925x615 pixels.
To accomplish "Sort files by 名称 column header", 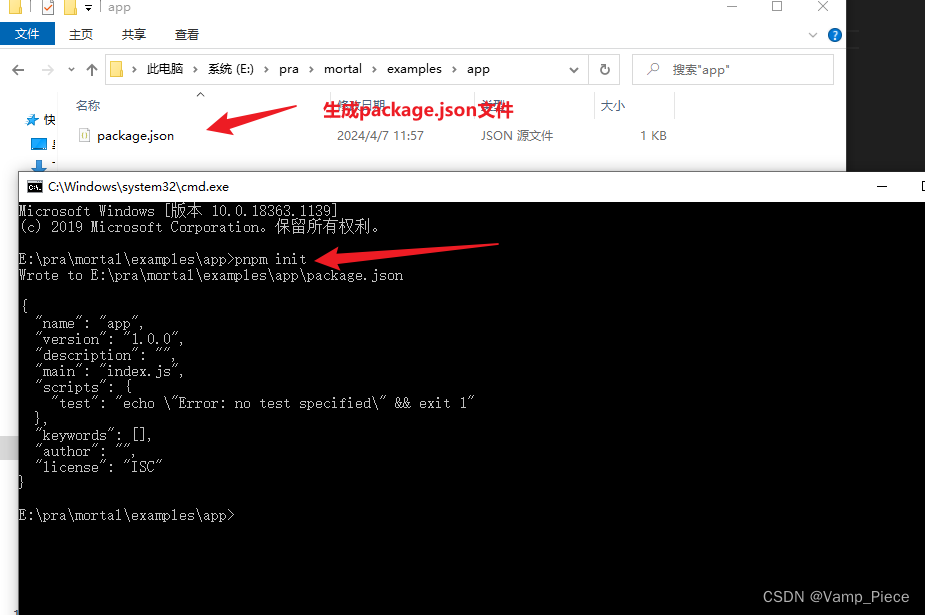I will 88,106.
